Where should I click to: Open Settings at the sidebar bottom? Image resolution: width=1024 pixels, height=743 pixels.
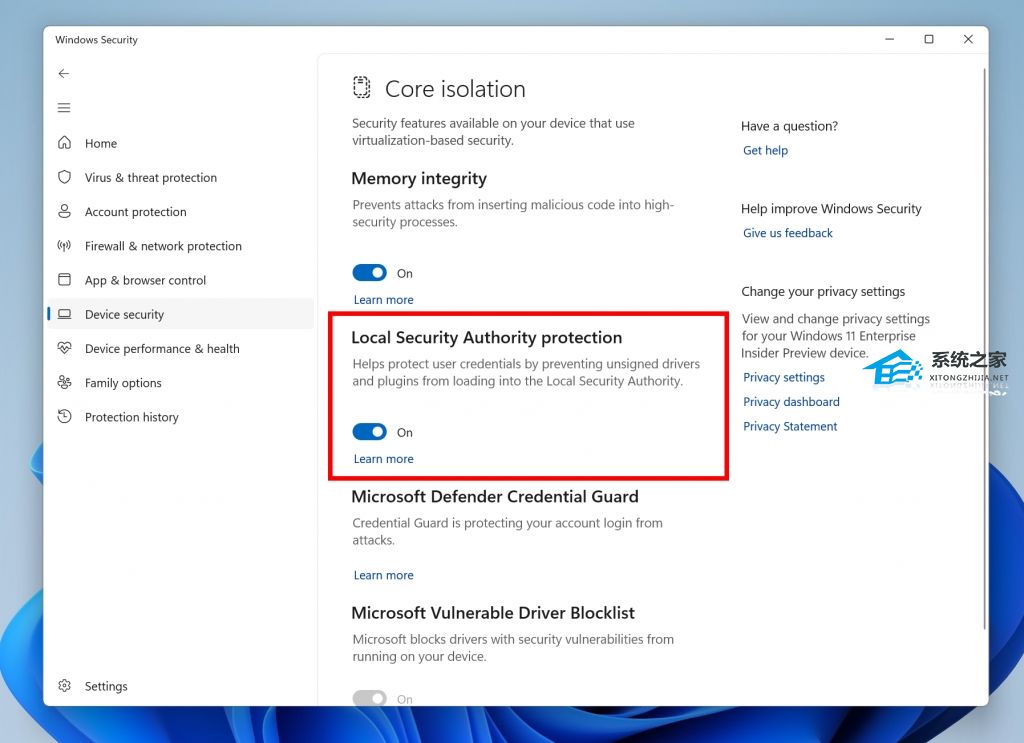coord(105,686)
